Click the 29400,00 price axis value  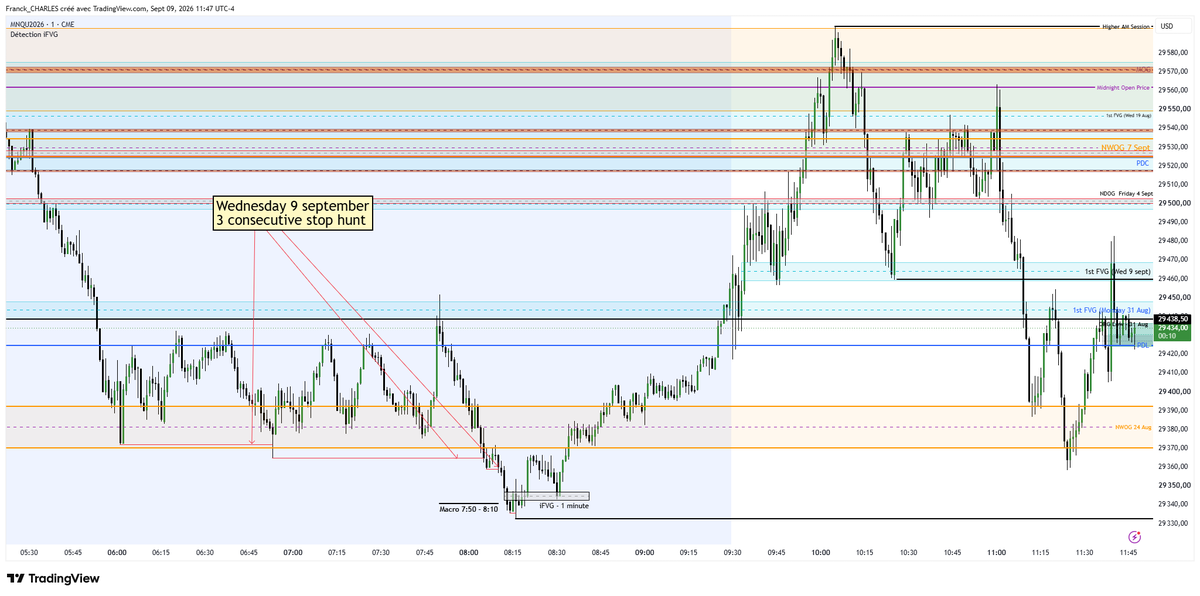pyautogui.click(x=1173, y=391)
